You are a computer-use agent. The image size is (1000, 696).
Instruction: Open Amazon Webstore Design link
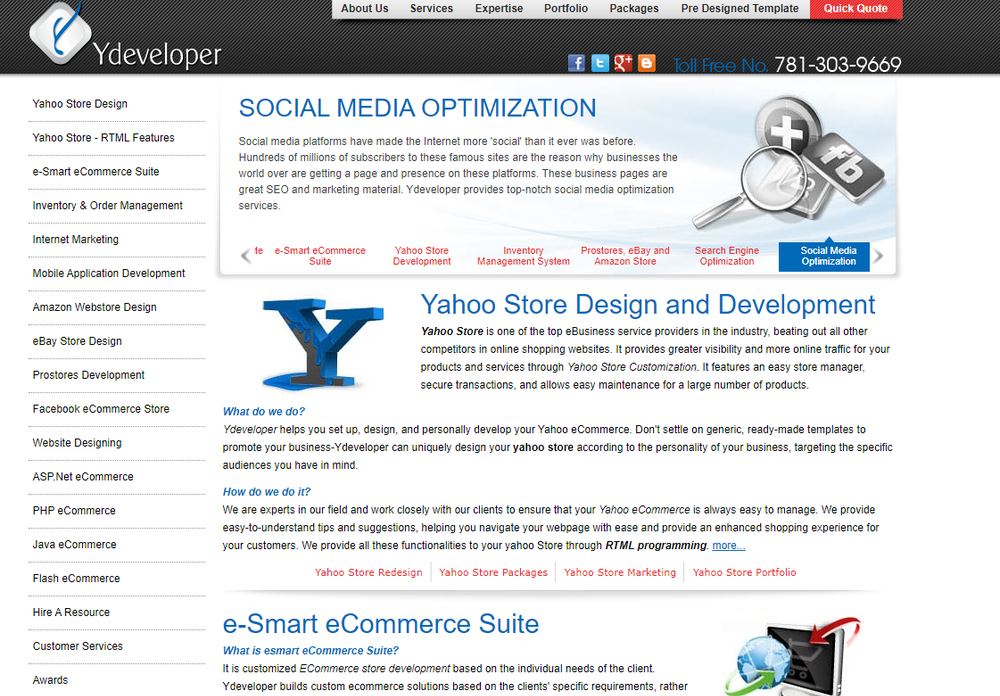(94, 307)
